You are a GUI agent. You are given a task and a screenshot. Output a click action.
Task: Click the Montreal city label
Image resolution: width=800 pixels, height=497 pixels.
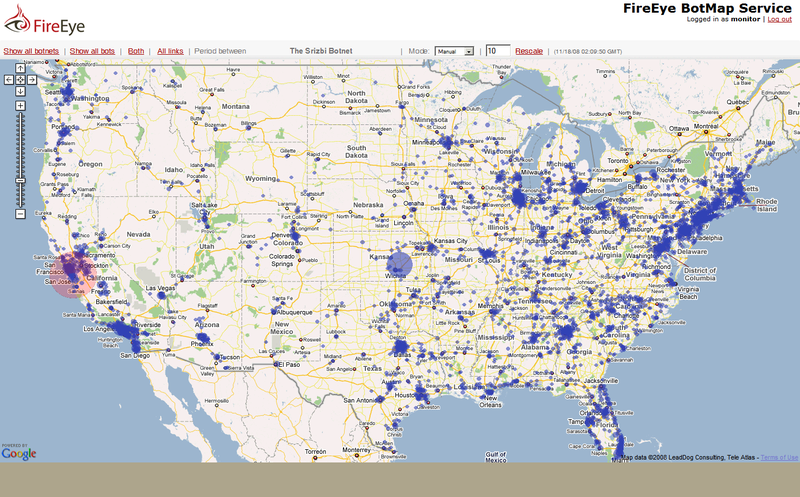point(706,126)
